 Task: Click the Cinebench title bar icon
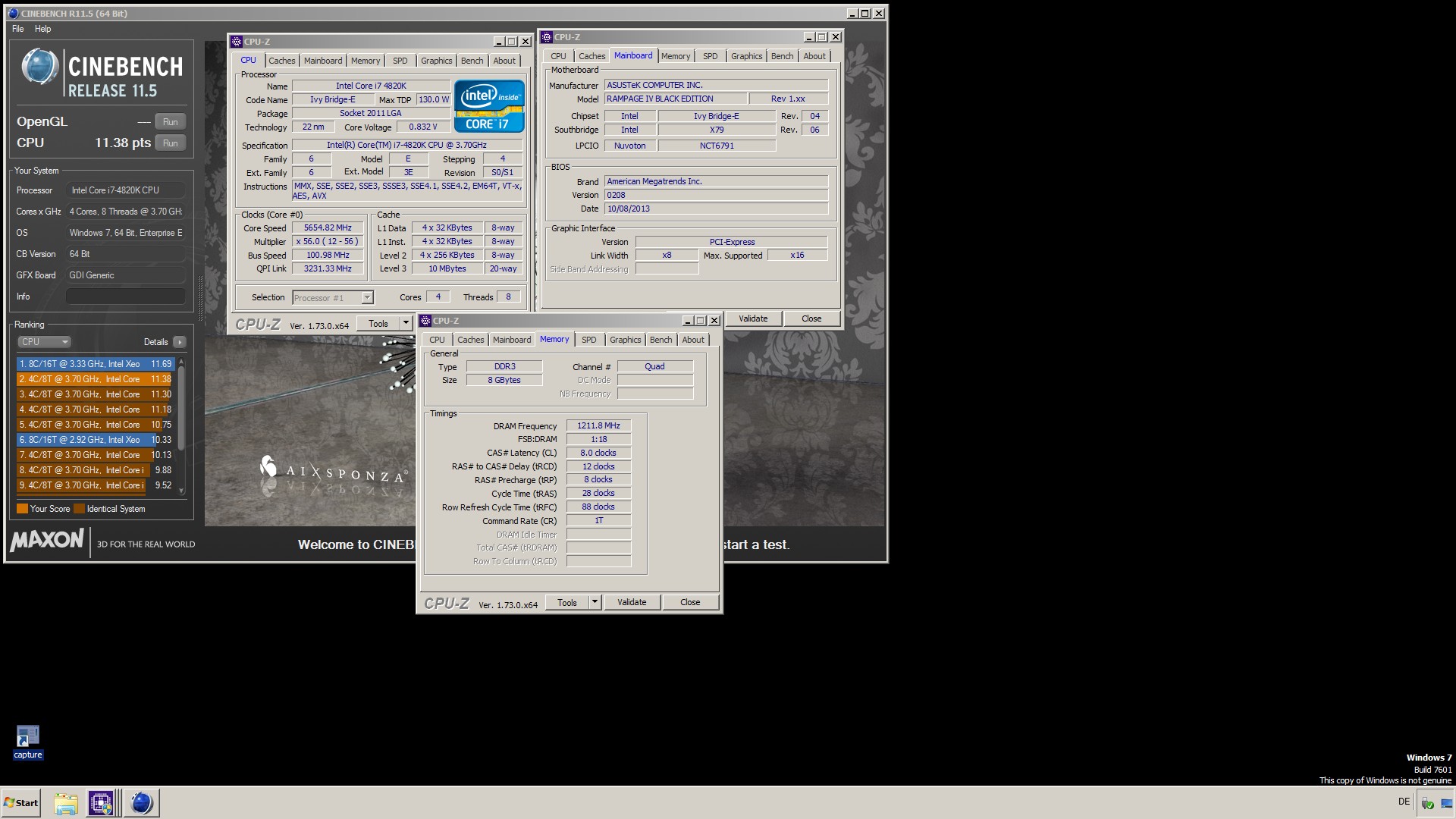tap(12, 13)
